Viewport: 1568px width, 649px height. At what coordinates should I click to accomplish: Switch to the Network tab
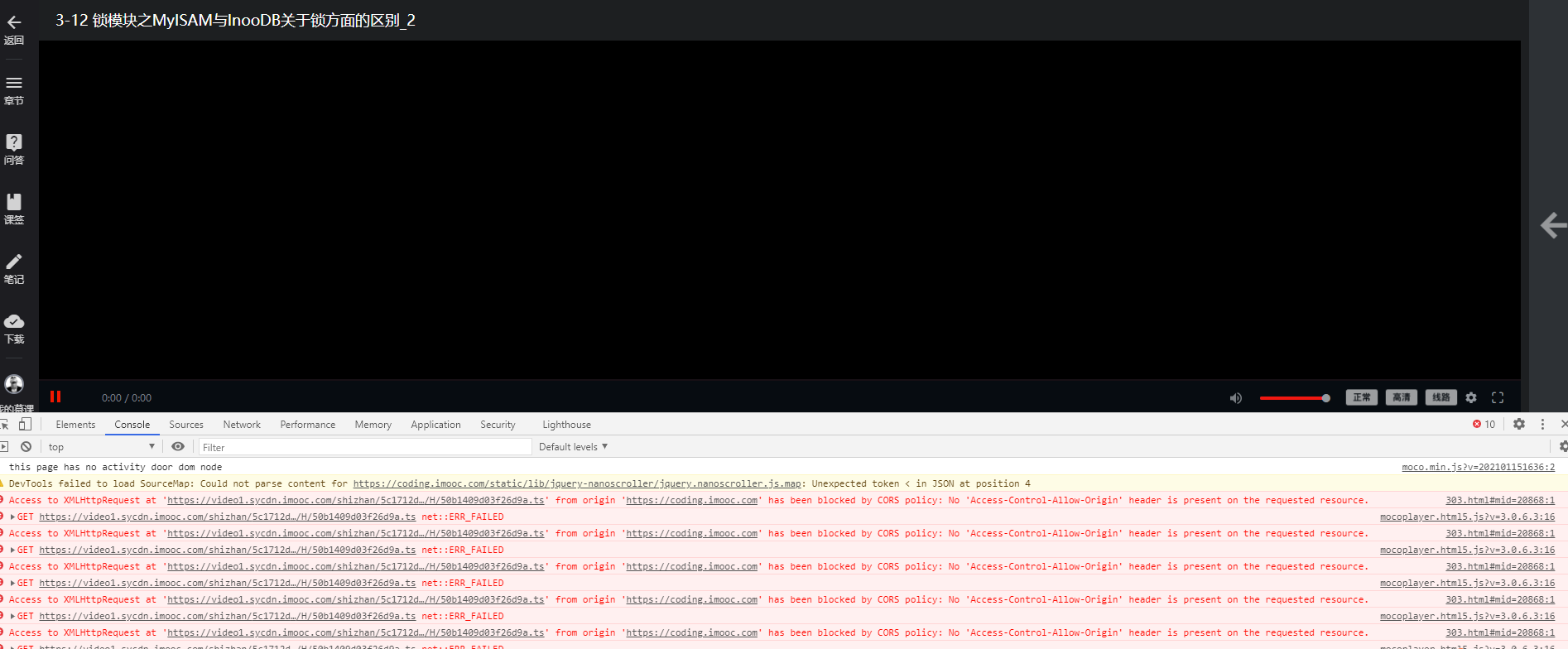tap(242, 425)
